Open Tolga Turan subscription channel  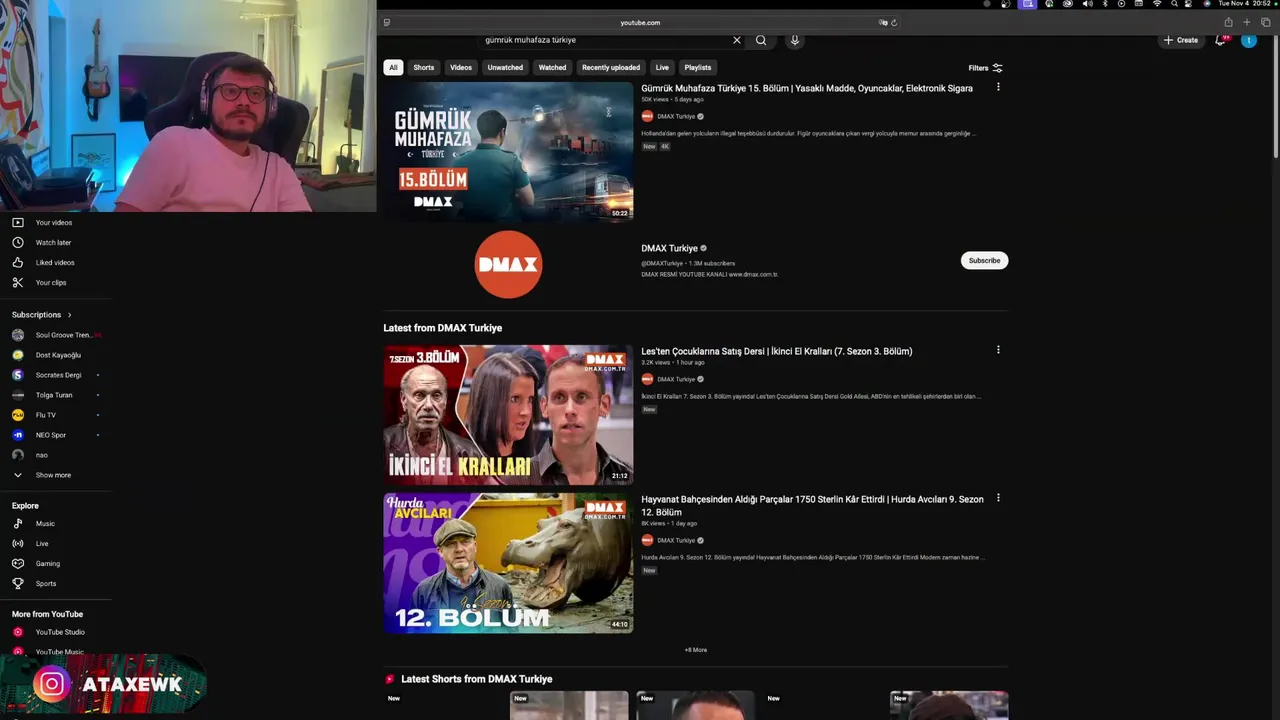click(55, 395)
